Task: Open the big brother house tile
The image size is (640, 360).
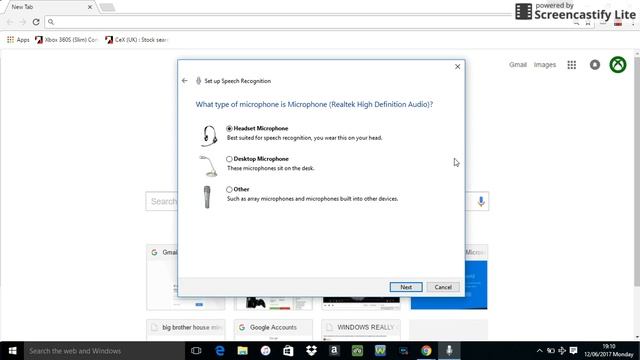Action: coord(186,329)
